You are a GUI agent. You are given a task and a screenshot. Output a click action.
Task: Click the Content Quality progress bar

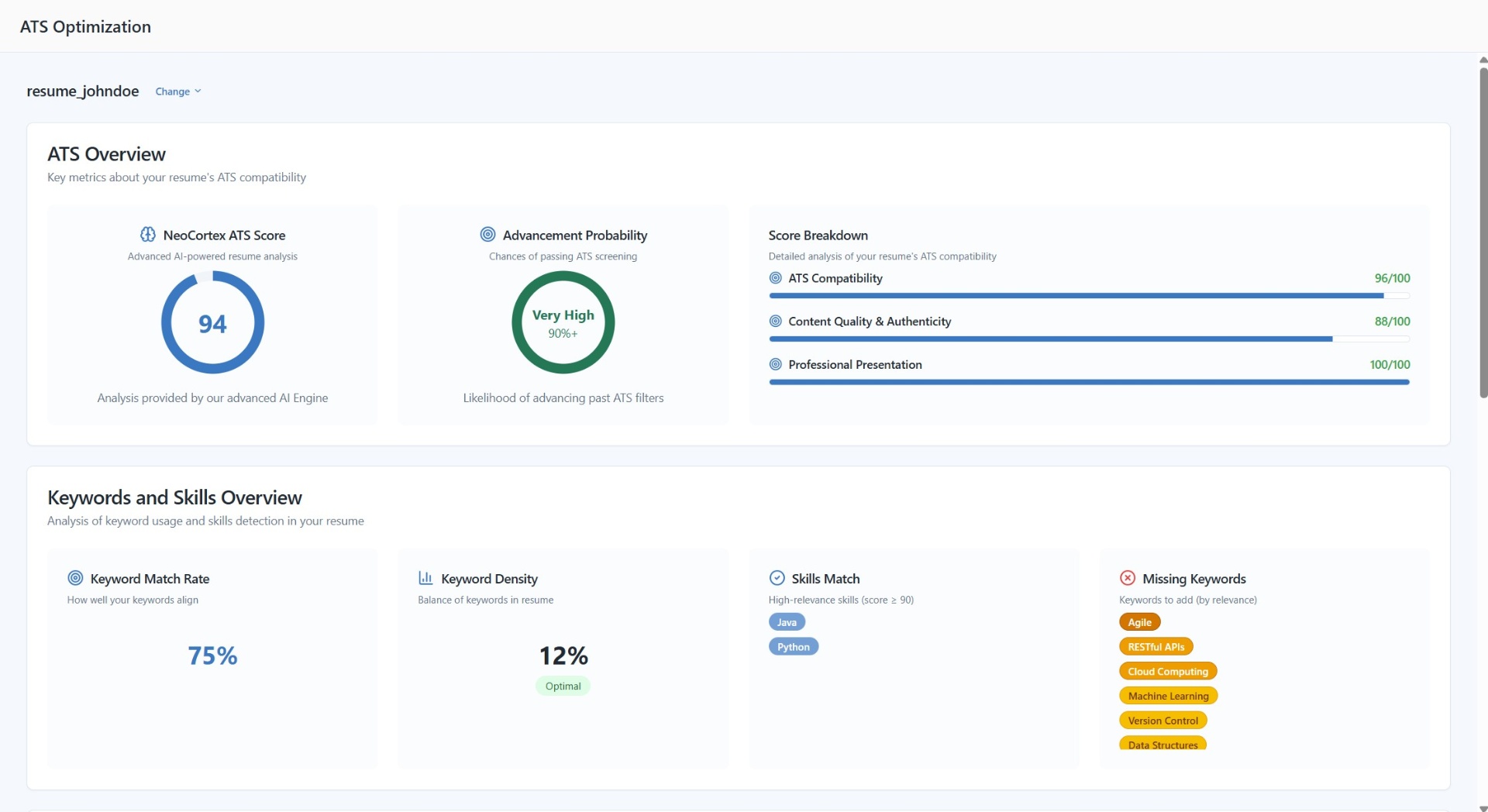click(x=1089, y=339)
